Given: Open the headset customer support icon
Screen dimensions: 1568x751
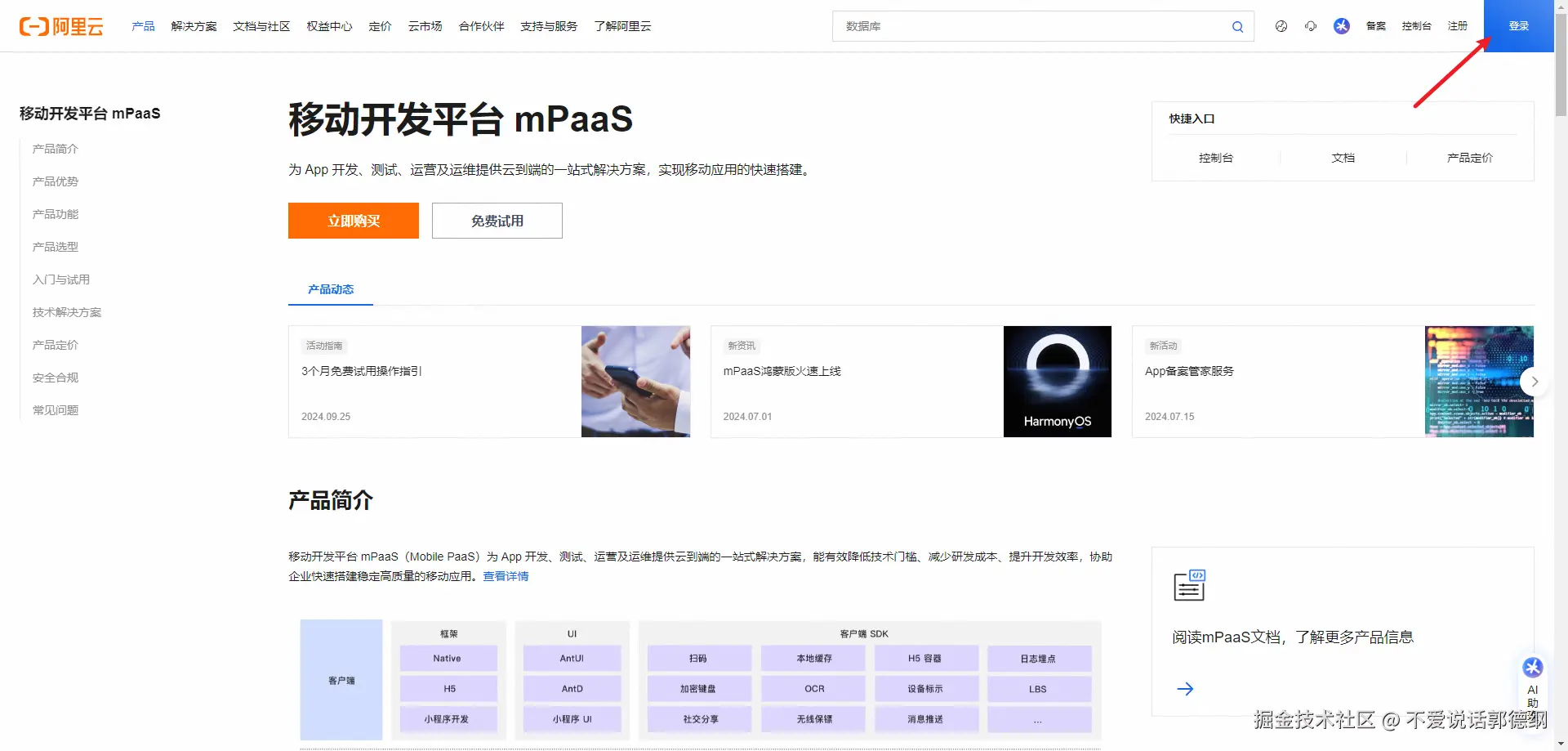Looking at the screenshot, I should (1311, 26).
